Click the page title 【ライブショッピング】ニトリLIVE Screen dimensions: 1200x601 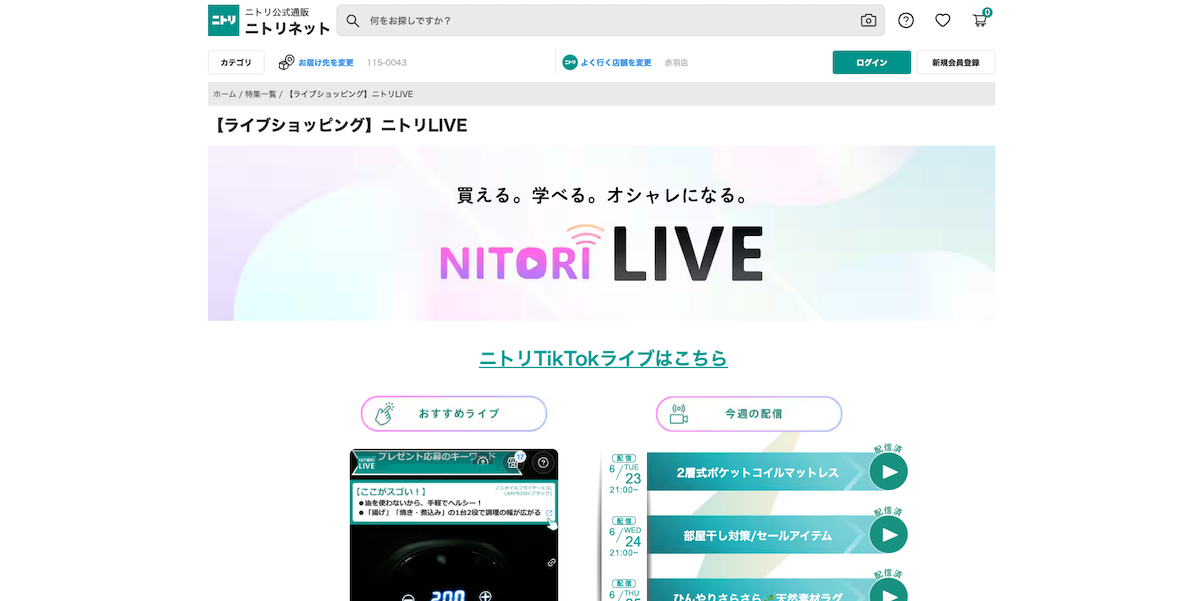339,125
